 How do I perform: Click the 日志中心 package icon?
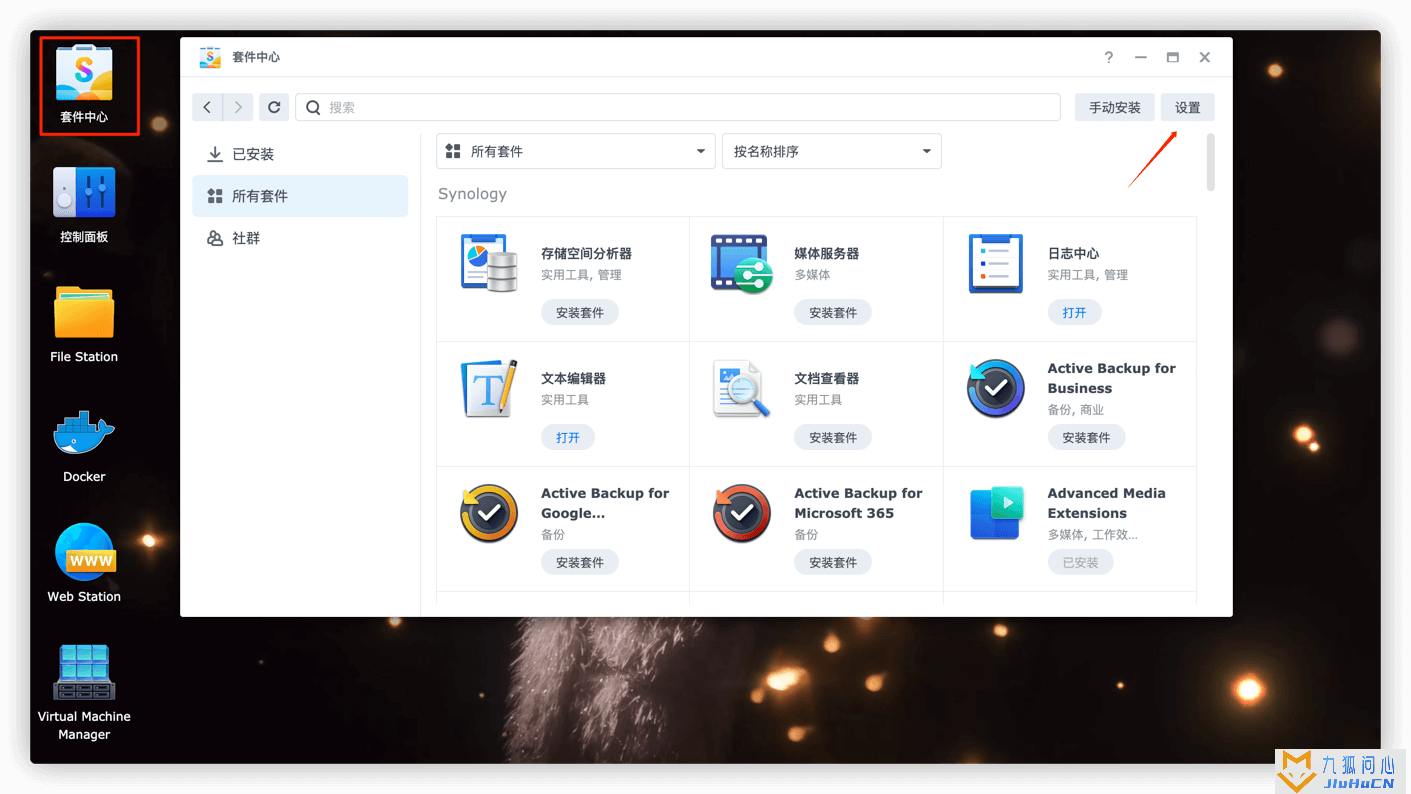tap(995, 263)
